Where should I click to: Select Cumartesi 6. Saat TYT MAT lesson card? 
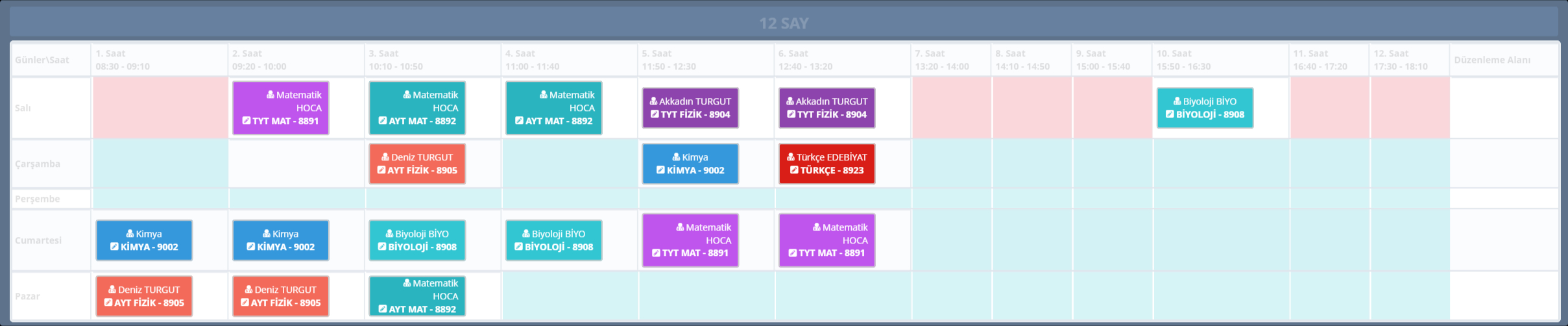pyautogui.click(x=826, y=240)
